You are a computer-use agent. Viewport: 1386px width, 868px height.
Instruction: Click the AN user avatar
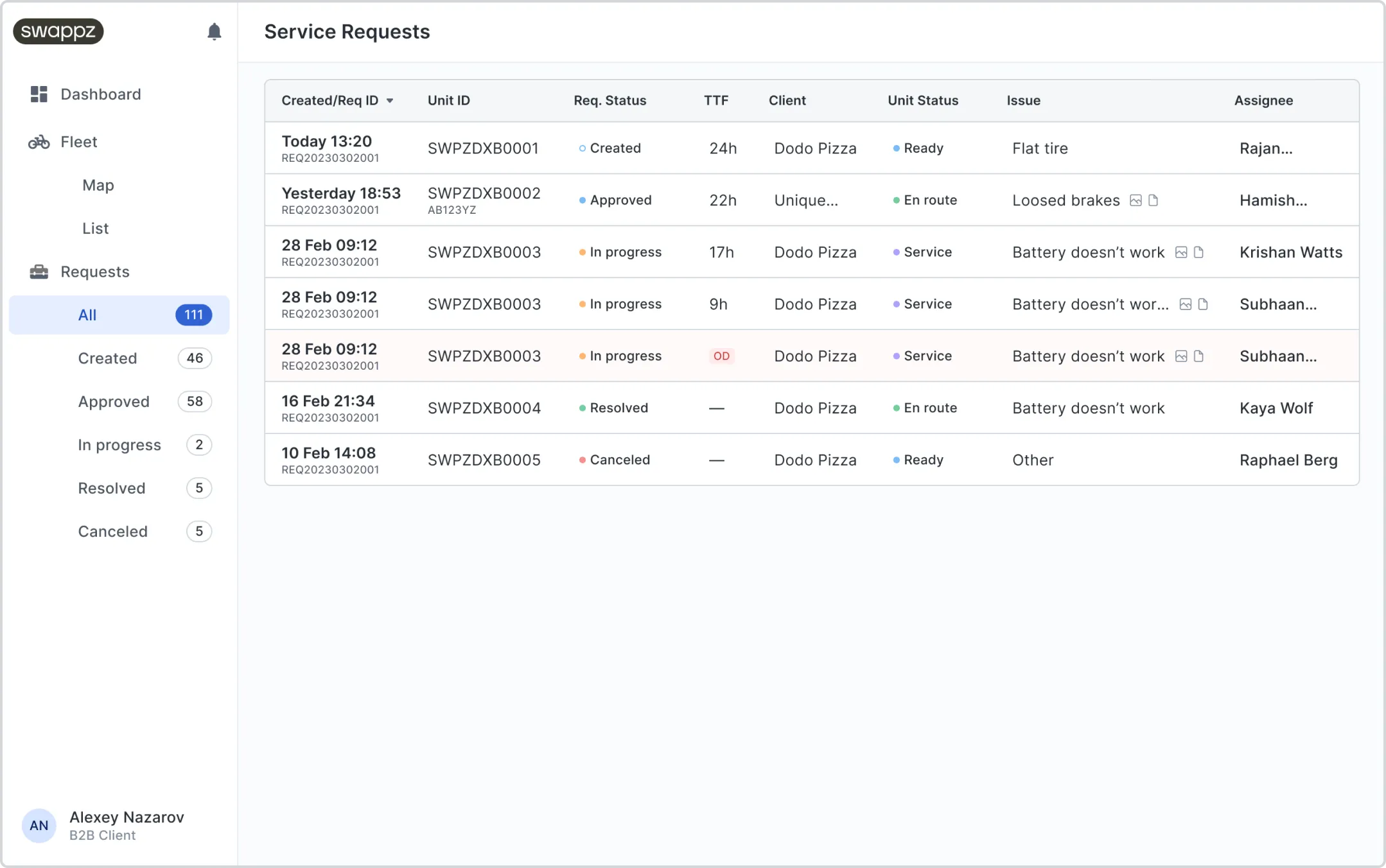coord(39,826)
